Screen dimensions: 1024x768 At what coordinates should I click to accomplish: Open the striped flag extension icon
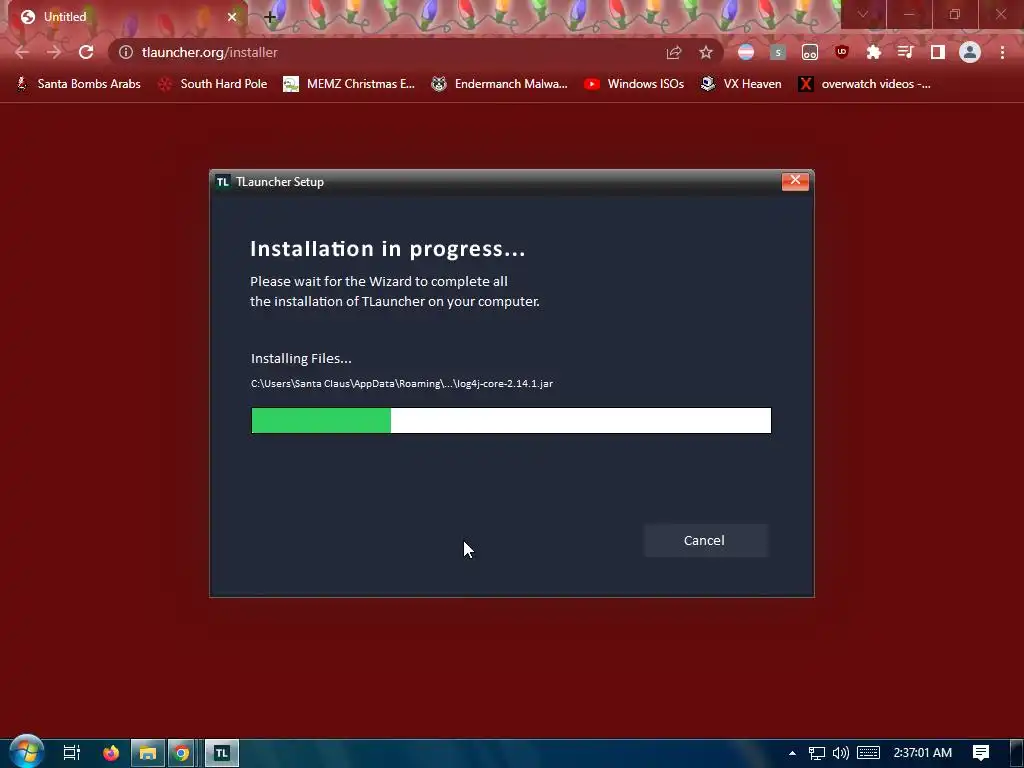point(746,52)
